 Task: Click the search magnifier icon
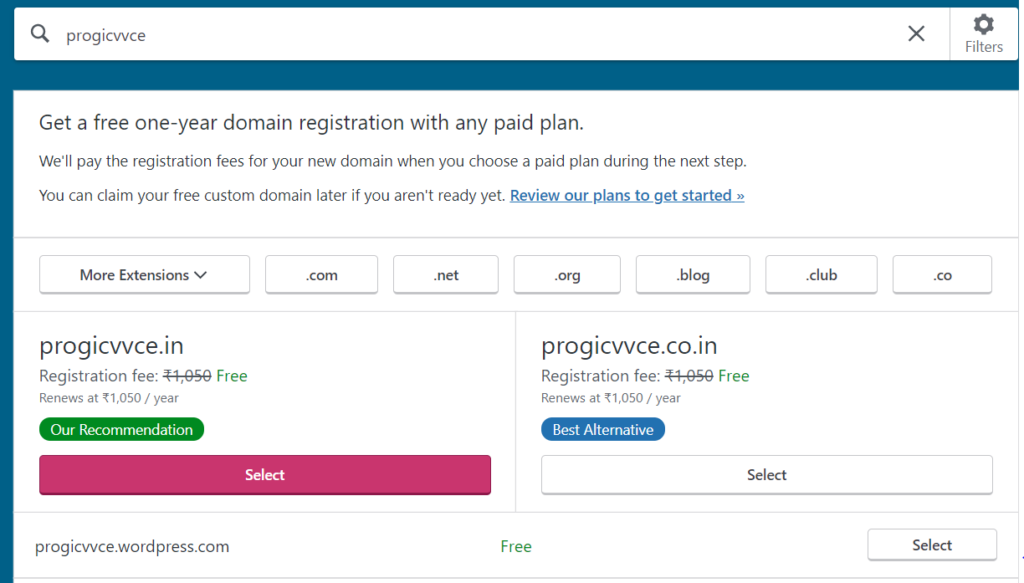point(40,33)
